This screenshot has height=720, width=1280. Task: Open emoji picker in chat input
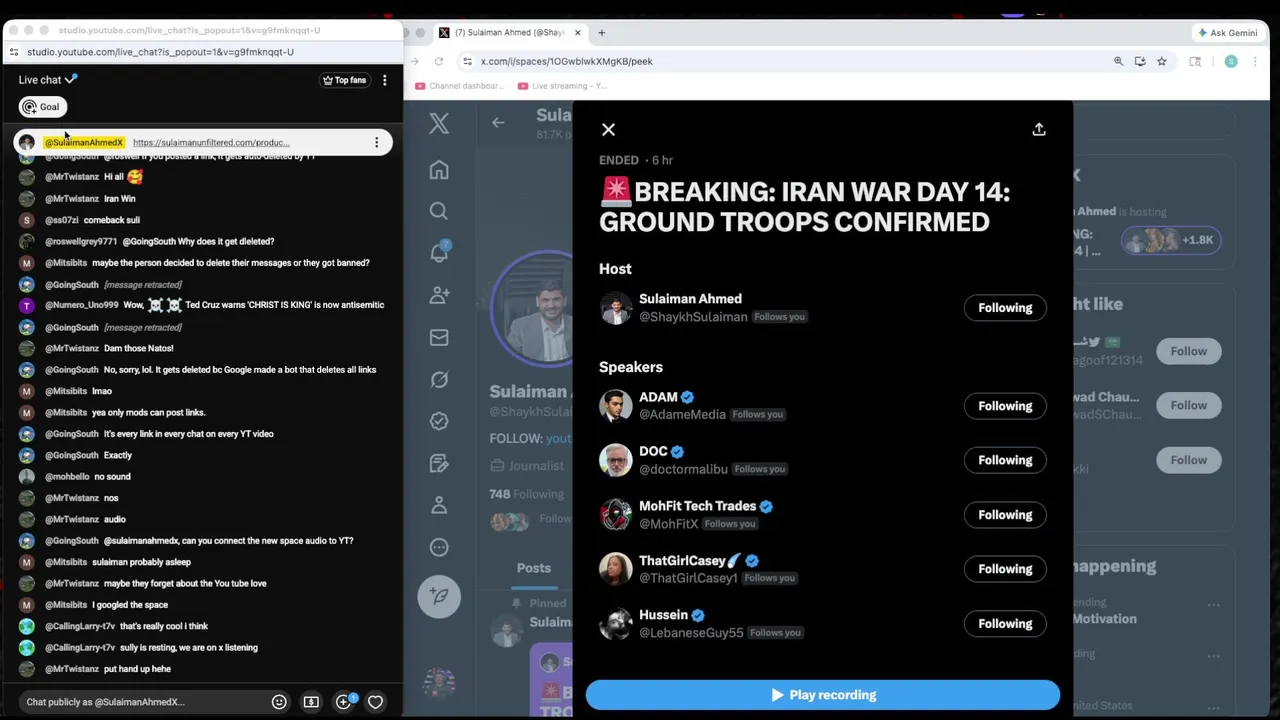click(279, 702)
